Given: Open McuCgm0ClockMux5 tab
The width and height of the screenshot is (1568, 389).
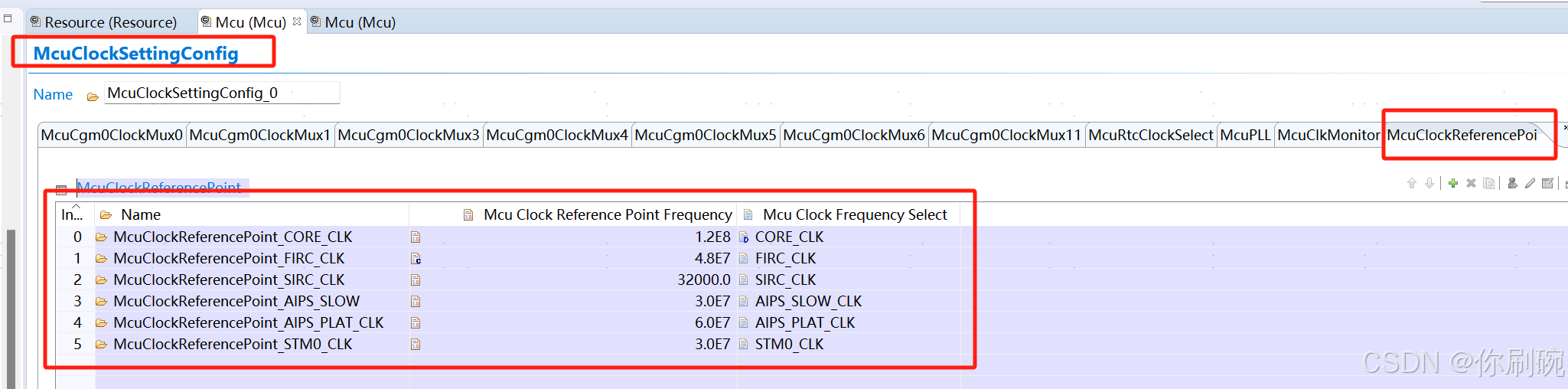Looking at the screenshot, I should click(x=706, y=136).
